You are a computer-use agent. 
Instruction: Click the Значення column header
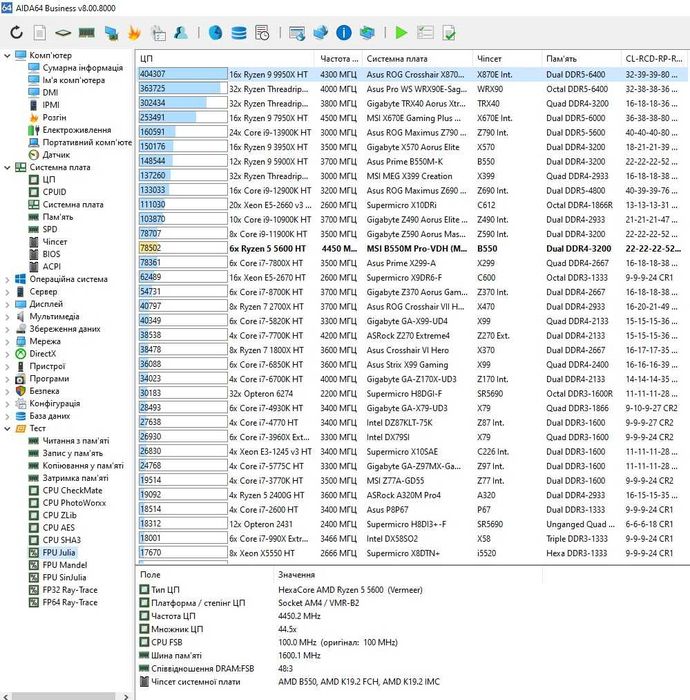click(x=407, y=575)
